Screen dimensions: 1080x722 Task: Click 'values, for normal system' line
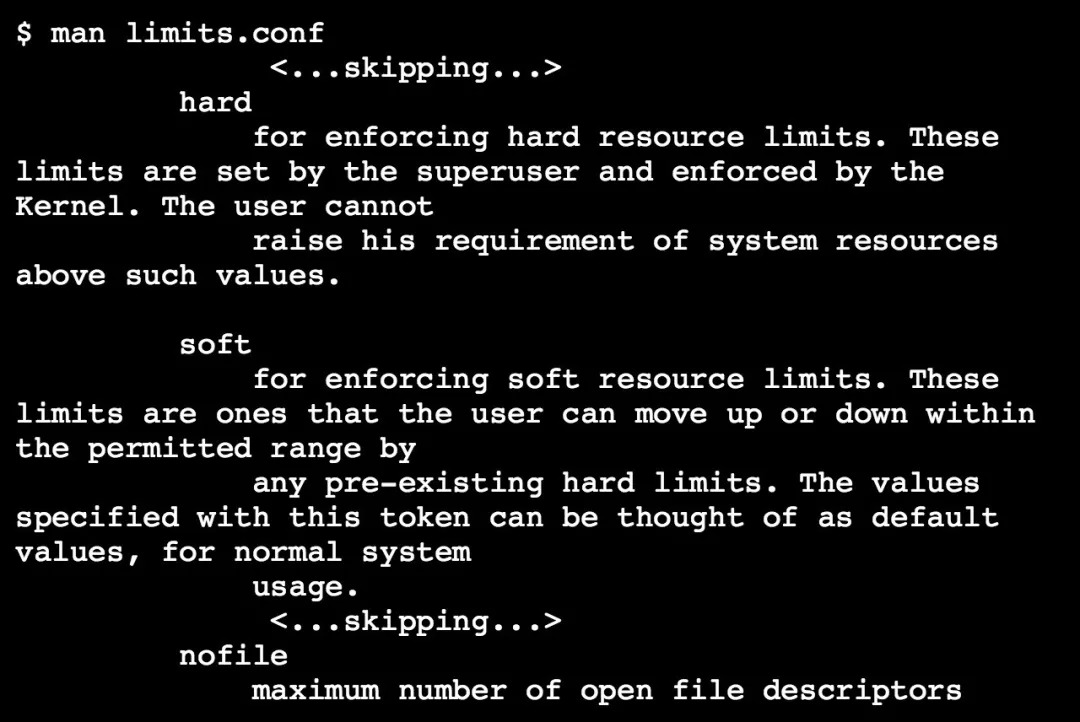click(x=244, y=553)
